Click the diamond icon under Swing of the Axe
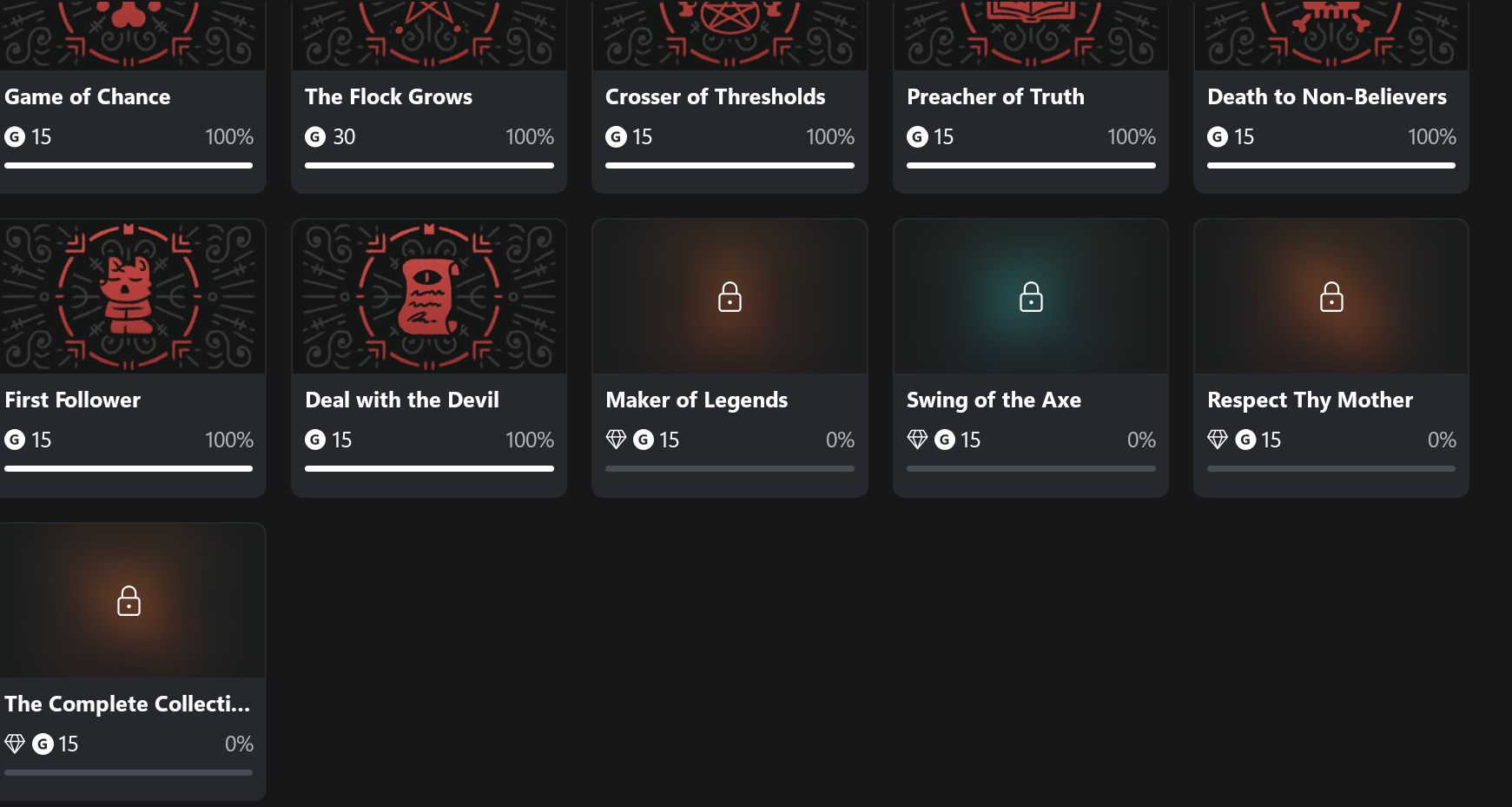1512x807 pixels. (917, 440)
